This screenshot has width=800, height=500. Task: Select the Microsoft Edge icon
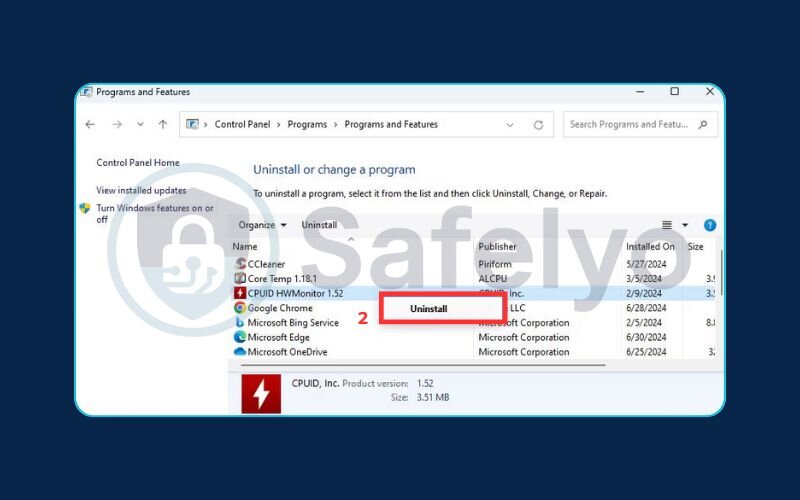(240, 337)
